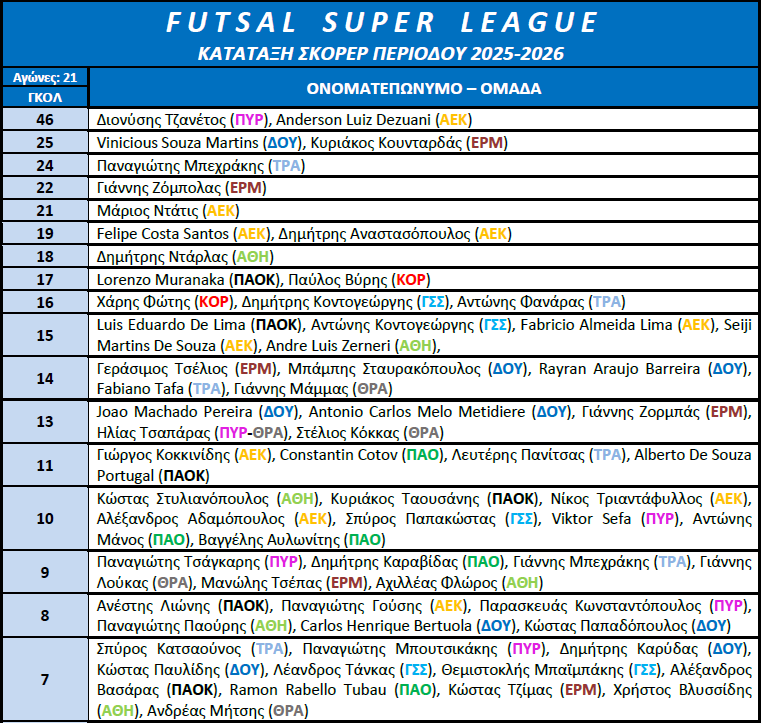The height and width of the screenshot is (723, 762).
Task: Click the Αγώνες: 21 cell
Action: pos(45,77)
